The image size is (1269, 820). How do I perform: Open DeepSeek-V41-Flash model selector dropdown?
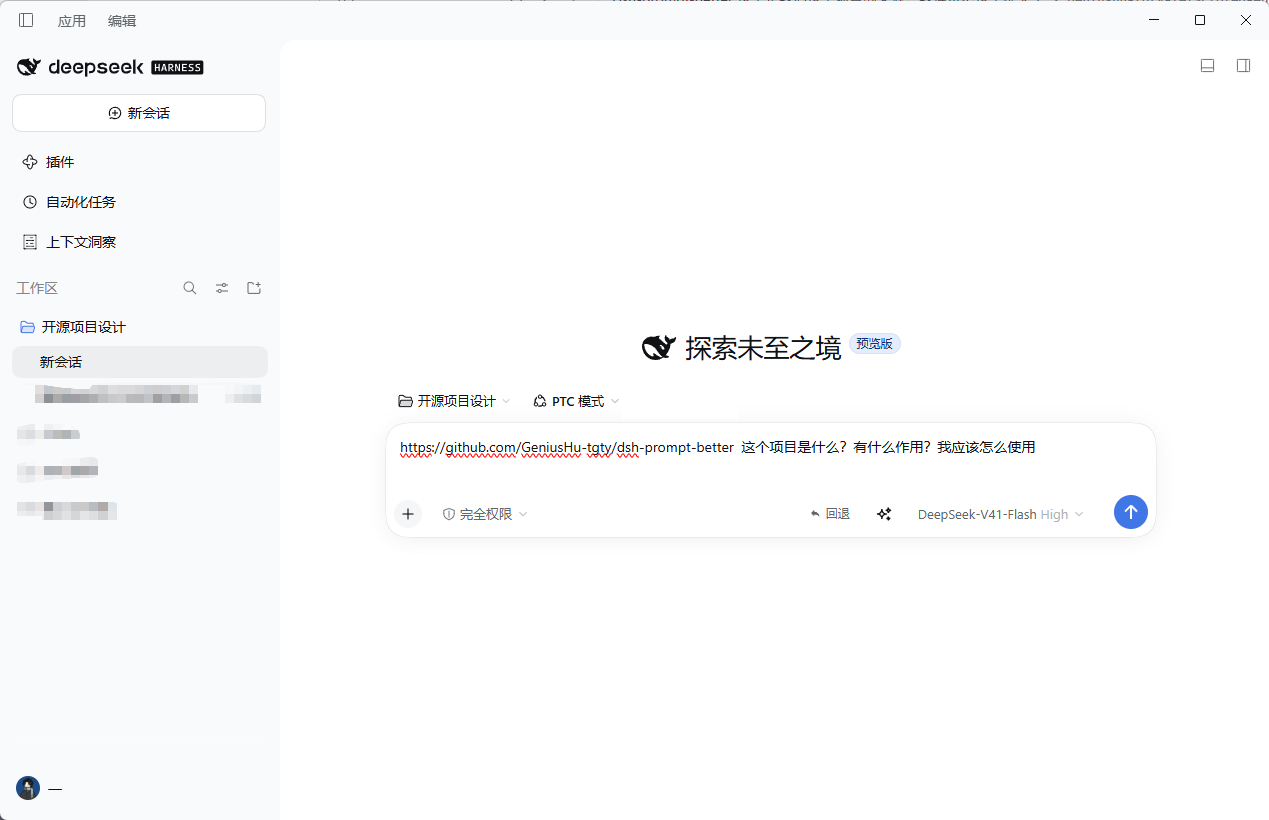tap(1000, 514)
